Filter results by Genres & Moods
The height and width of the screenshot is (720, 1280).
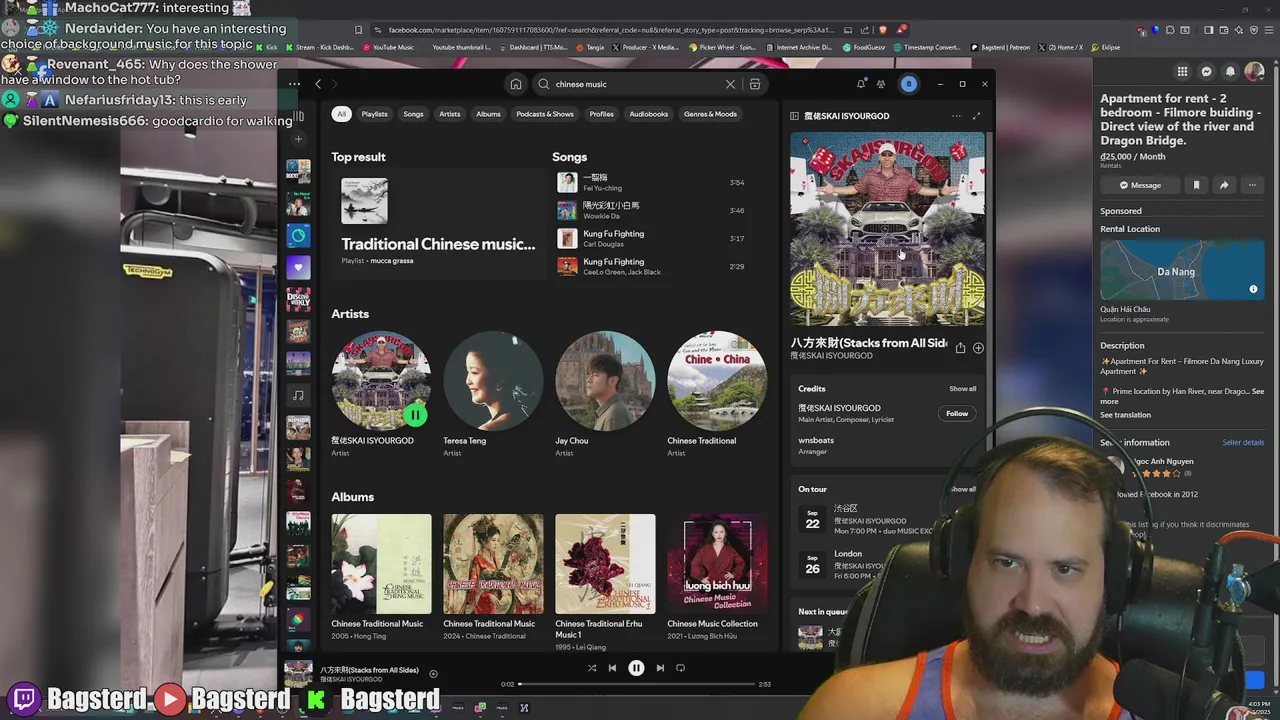coord(710,114)
